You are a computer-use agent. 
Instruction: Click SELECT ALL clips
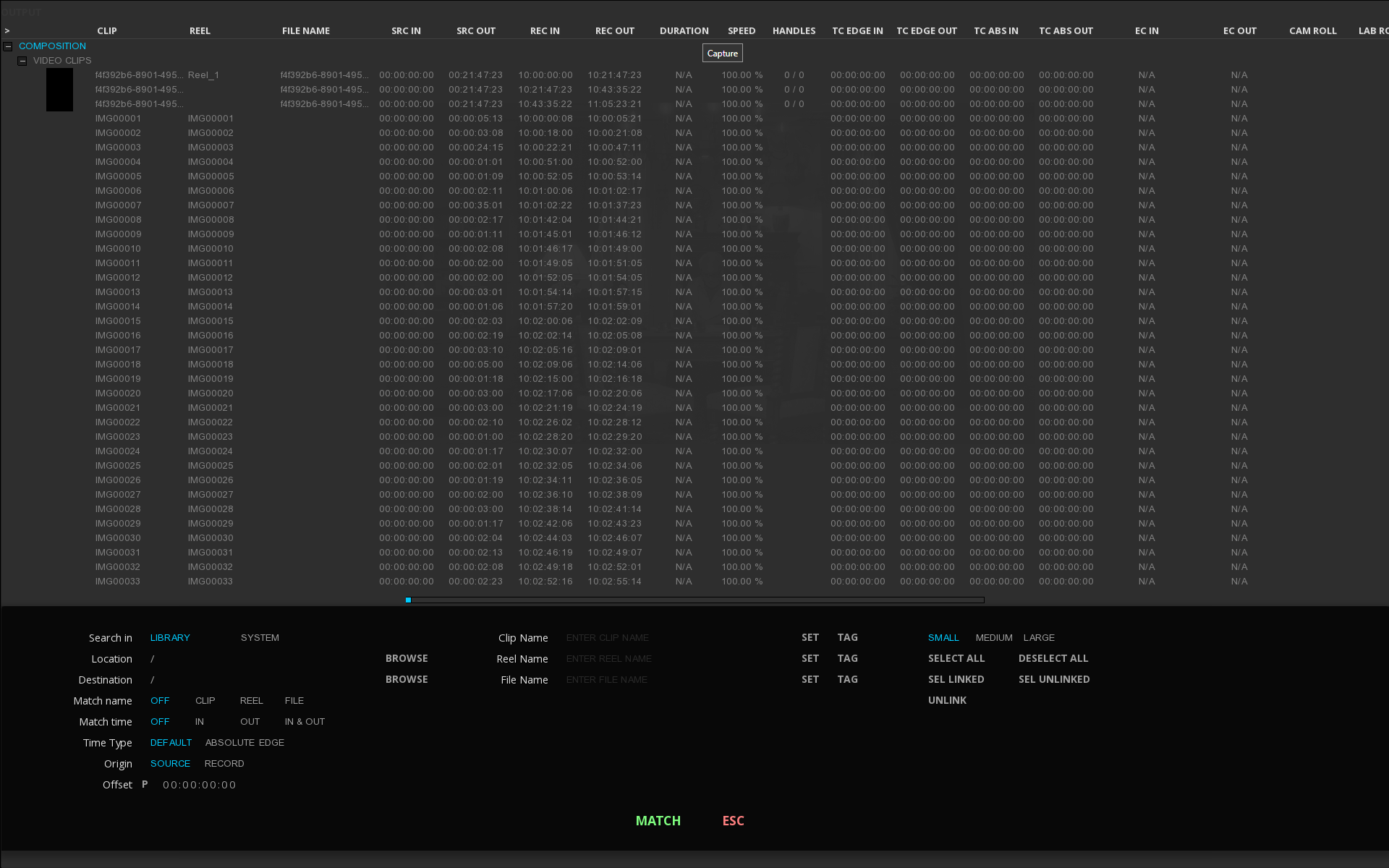tap(956, 658)
